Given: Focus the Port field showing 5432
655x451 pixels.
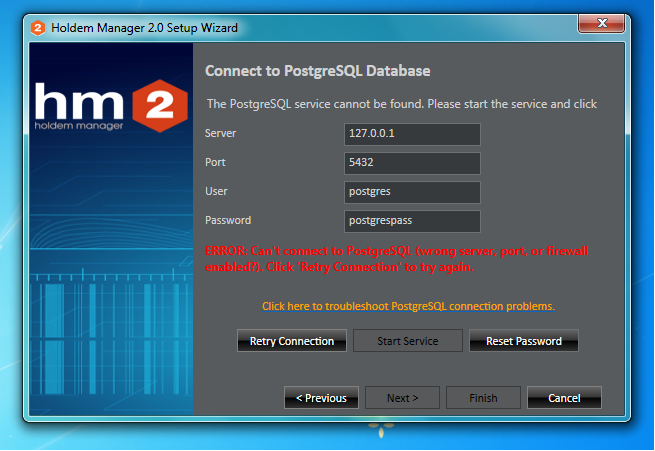Looking at the screenshot, I should pos(412,163).
